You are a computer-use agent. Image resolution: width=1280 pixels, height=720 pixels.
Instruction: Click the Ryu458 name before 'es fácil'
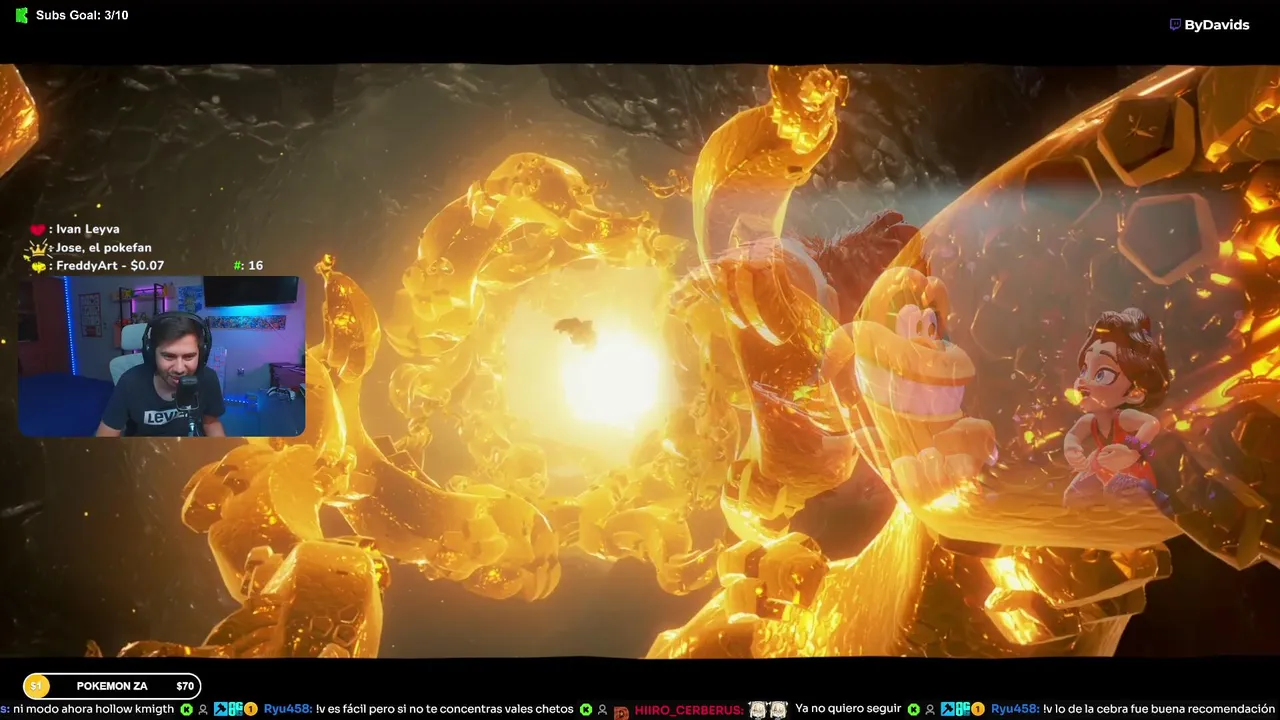(289, 709)
